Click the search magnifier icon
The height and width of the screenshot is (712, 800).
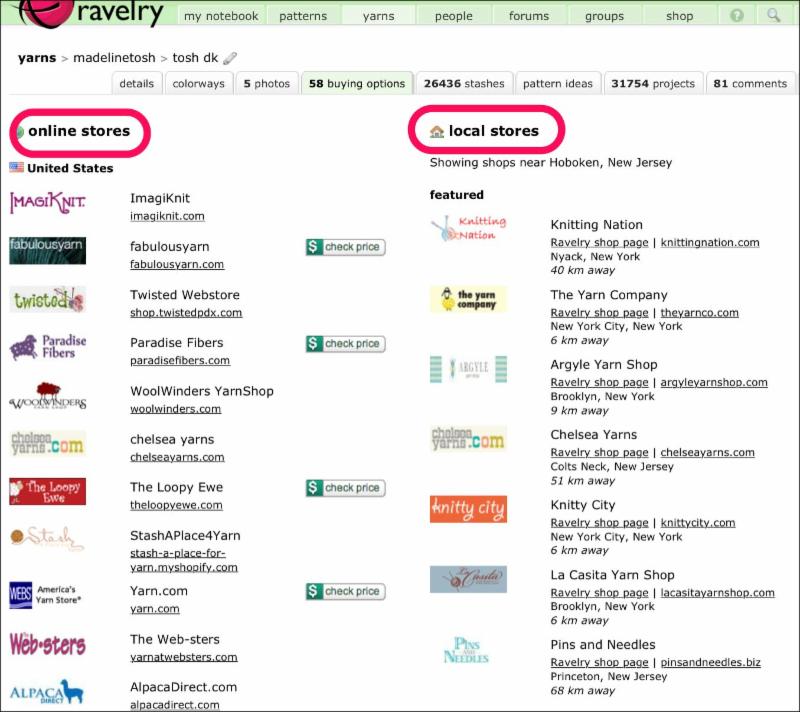click(x=773, y=16)
